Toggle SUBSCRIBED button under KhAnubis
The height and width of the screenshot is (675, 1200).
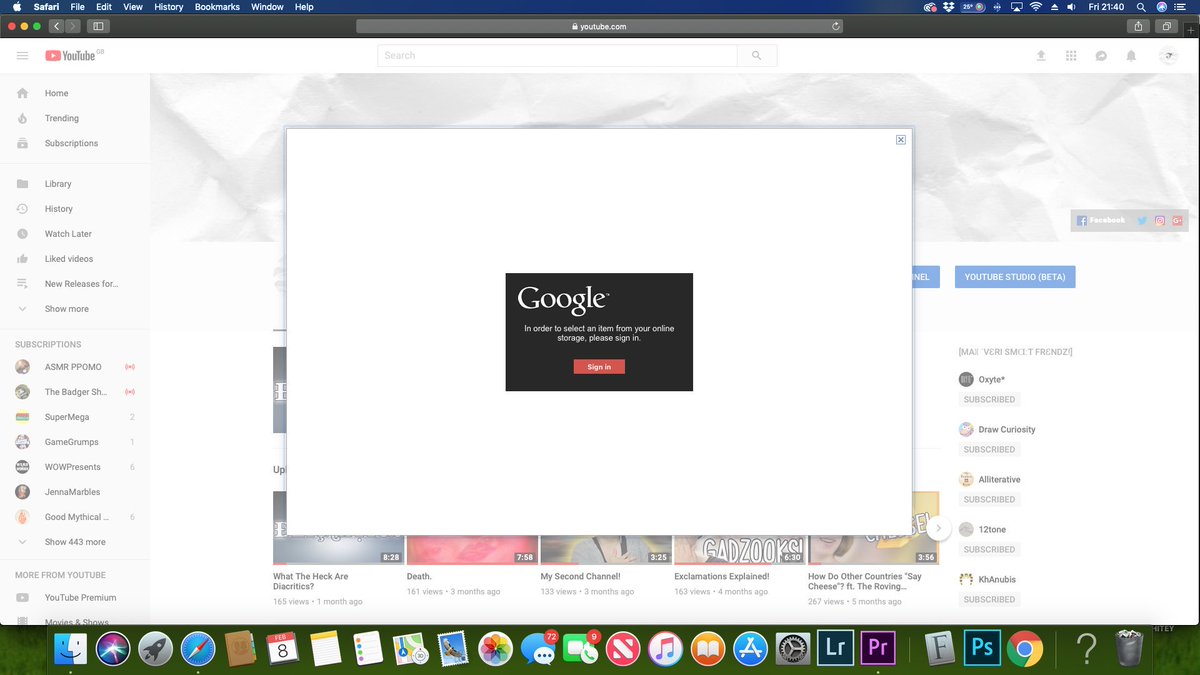[989, 600]
